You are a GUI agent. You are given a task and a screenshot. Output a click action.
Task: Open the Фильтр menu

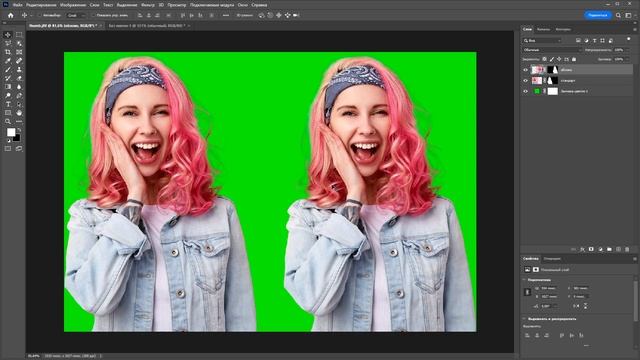pos(148,5)
